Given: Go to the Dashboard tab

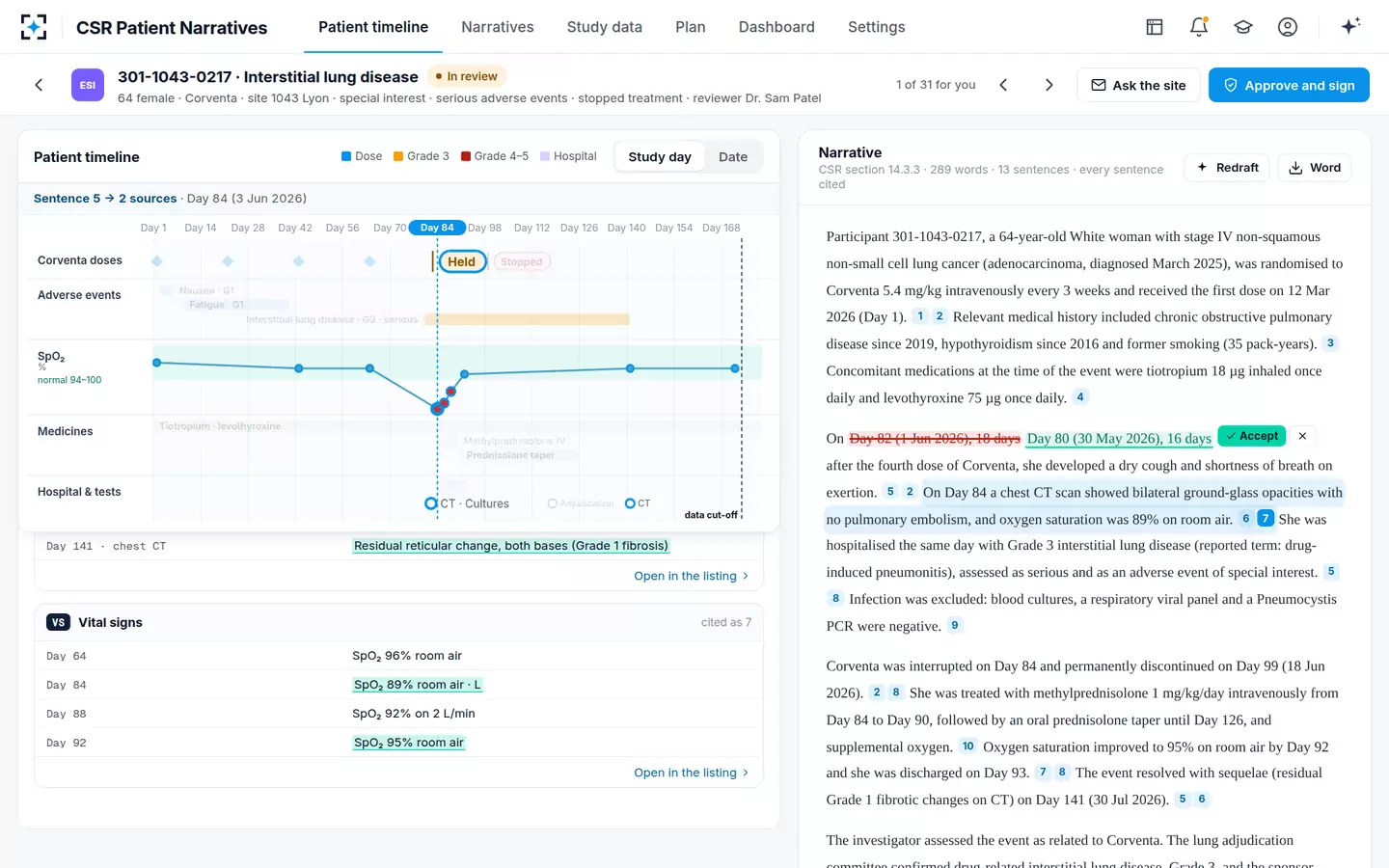Looking at the screenshot, I should coord(776,27).
